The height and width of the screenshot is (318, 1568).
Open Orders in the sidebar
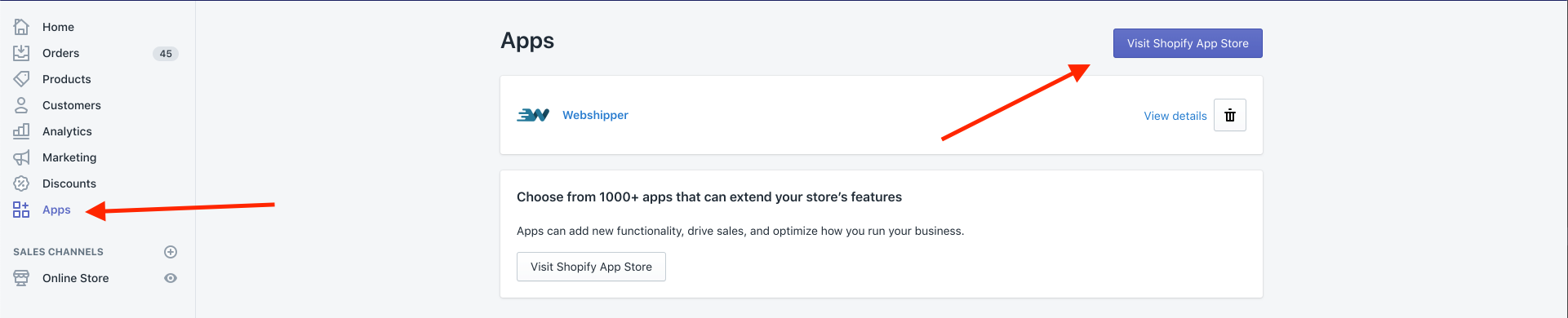coord(60,53)
